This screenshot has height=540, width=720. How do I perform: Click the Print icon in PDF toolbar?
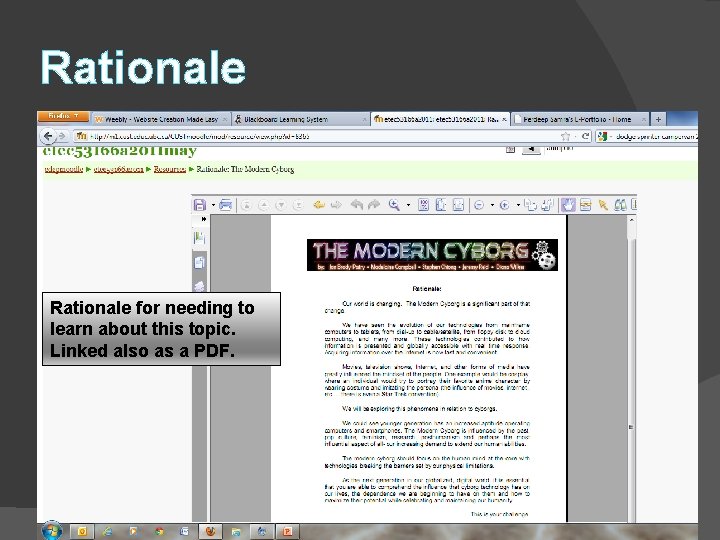tap(225, 205)
